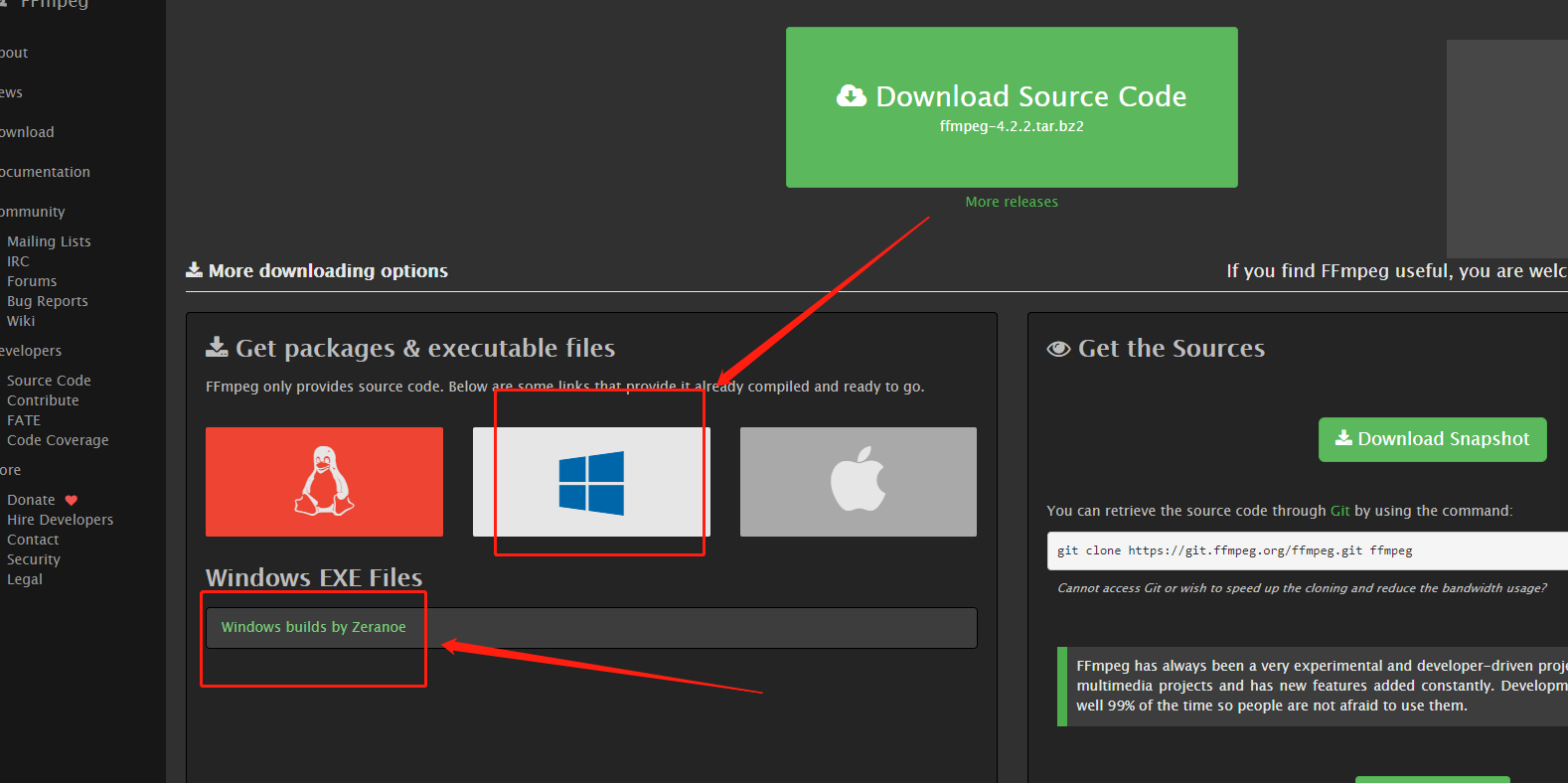This screenshot has width=1568, height=783.
Task: Click the red heart next to Donate
Action: (x=71, y=500)
